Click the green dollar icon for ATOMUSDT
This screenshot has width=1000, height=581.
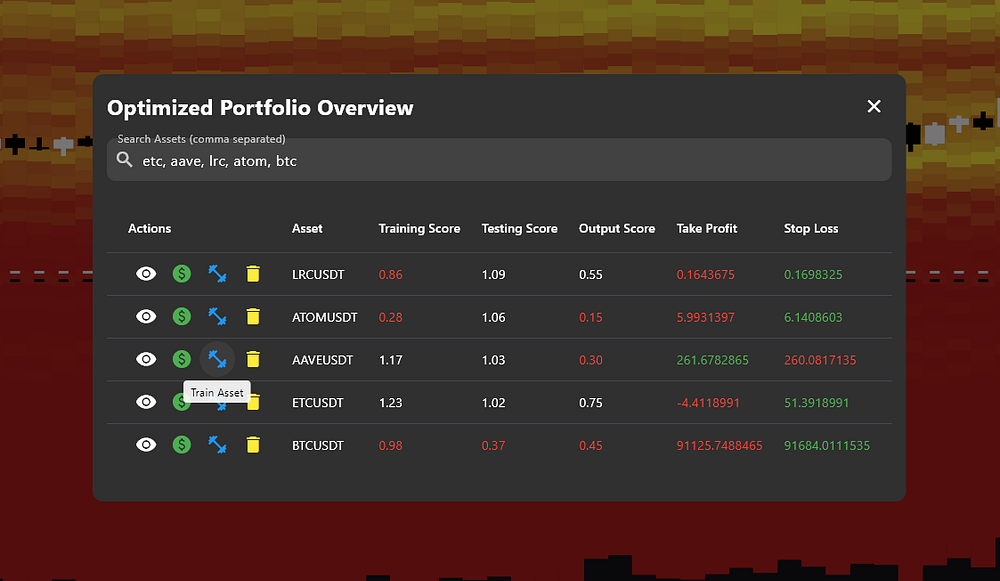pyautogui.click(x=182, y=317)
